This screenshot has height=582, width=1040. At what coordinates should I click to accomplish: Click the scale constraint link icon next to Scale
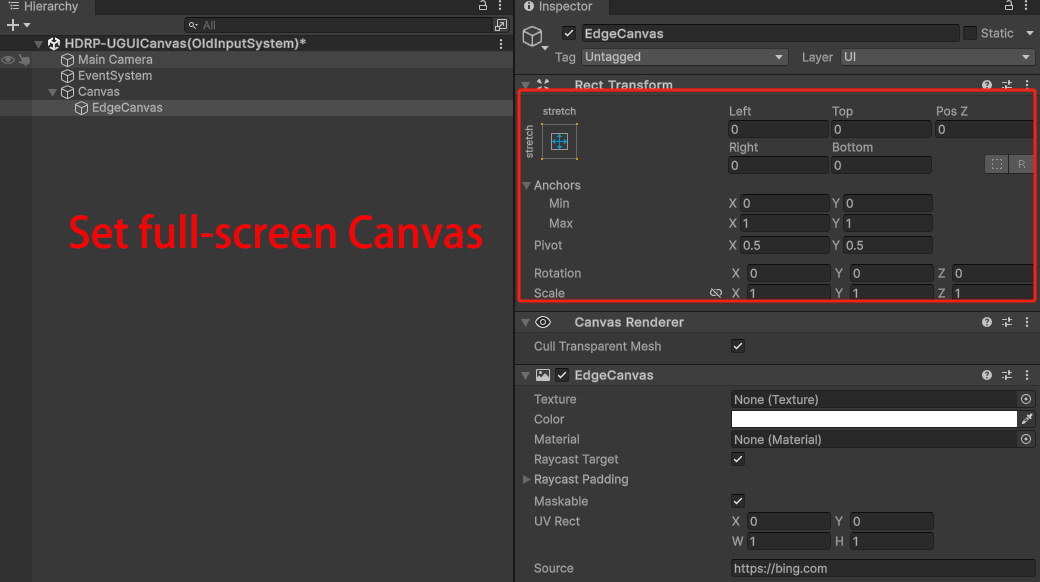(x=716, y=293)
